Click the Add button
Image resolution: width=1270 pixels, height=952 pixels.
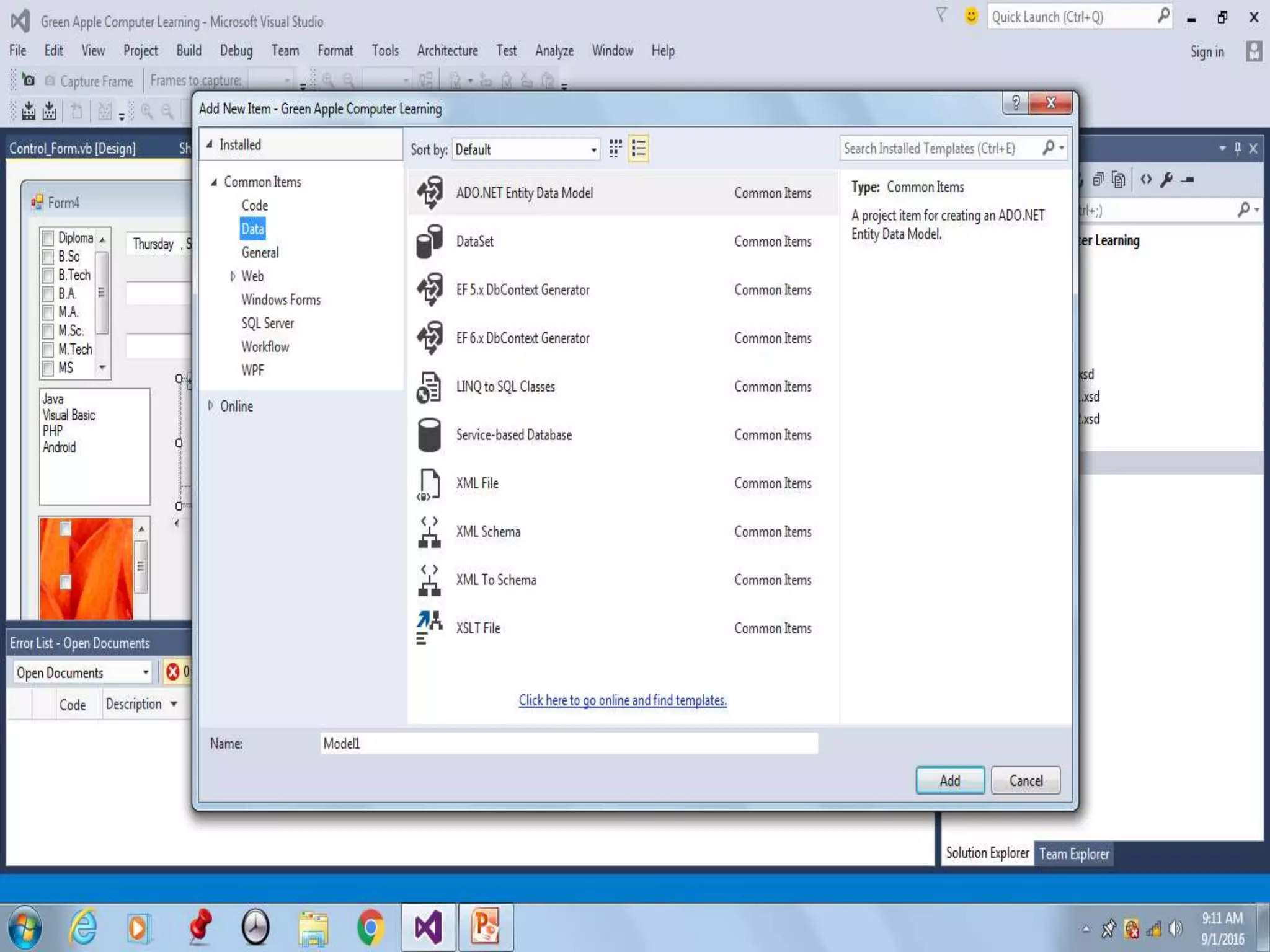[949, 780]
